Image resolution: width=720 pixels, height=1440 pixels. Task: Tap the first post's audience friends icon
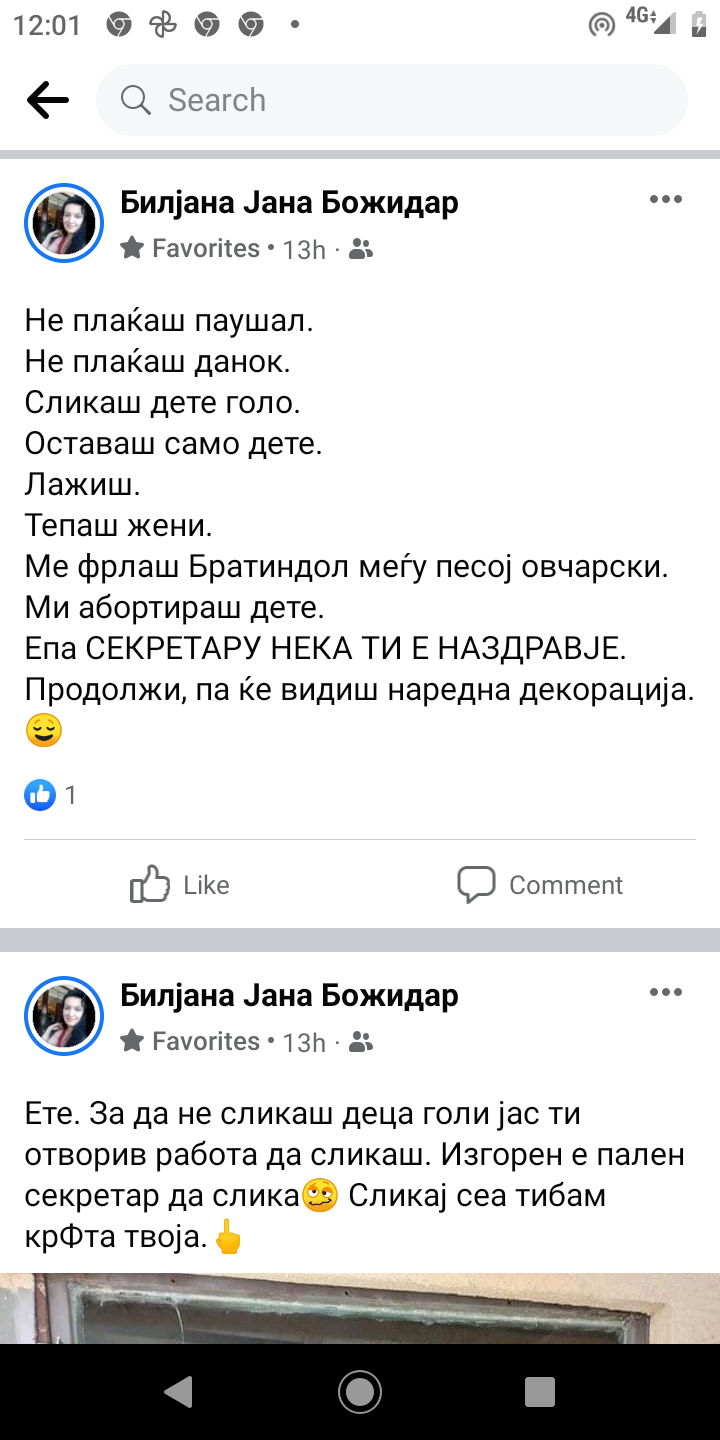pyautogui.click(x=361, y=249)
